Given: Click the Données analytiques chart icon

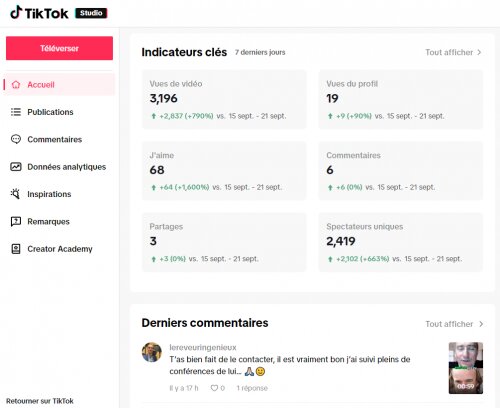Looking at the screenshot, I should pyautogui.click(x=16, y=167).
